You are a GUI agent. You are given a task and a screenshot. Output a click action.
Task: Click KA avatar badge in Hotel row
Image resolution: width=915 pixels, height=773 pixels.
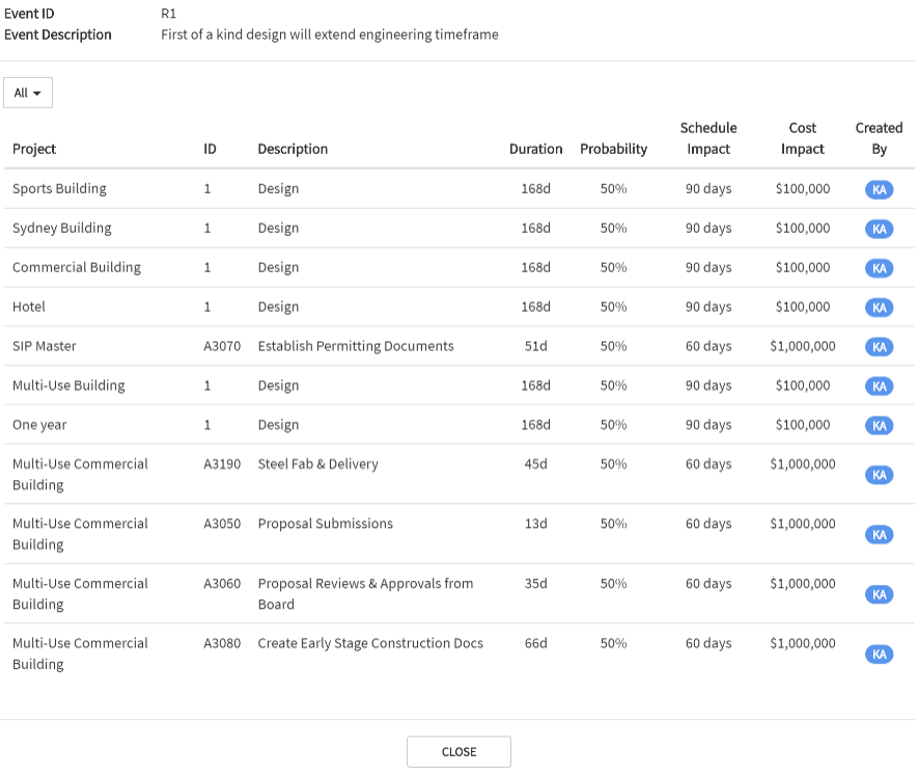(879, 307)
